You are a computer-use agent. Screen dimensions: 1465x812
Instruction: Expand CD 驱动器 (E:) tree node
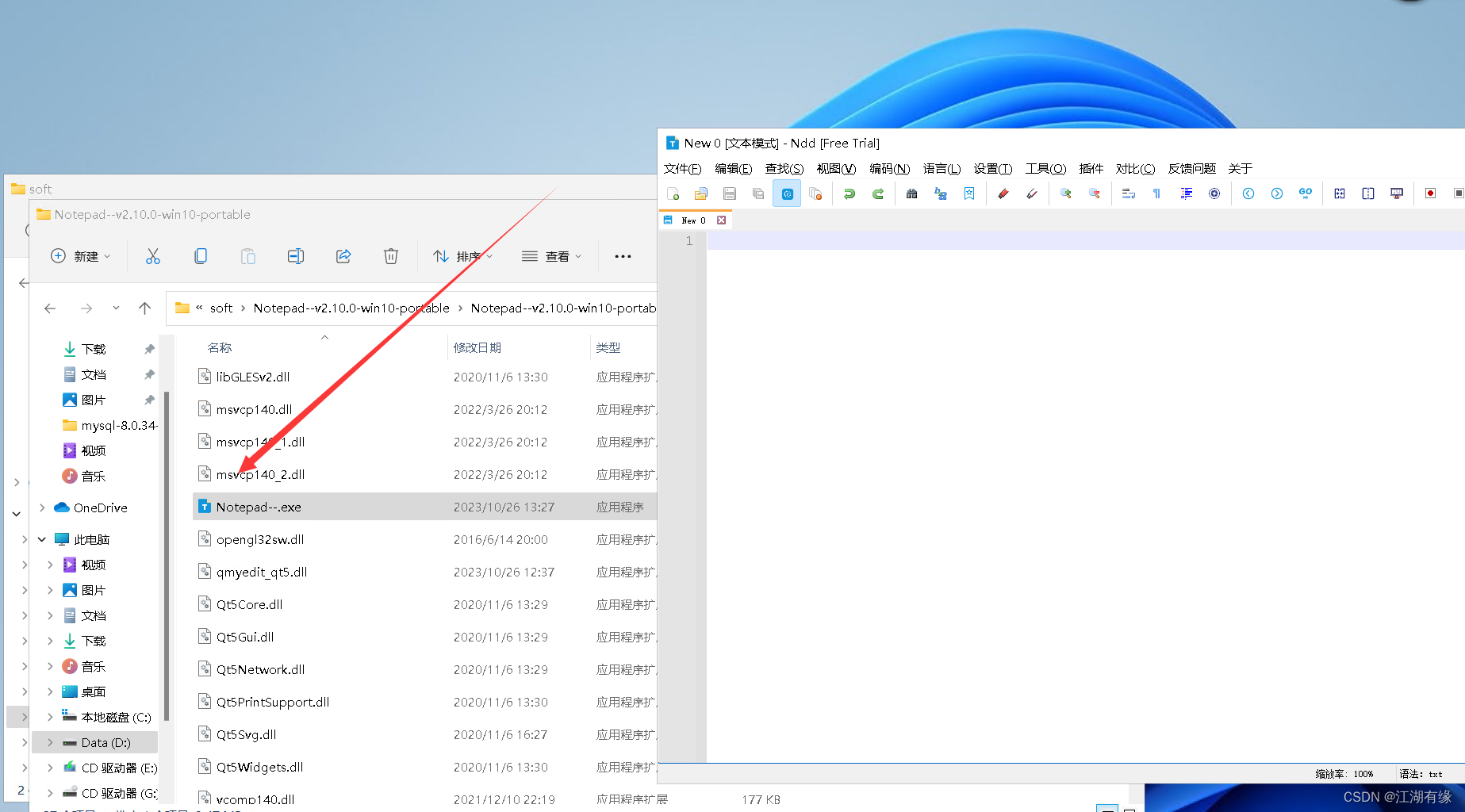[50, 768]
